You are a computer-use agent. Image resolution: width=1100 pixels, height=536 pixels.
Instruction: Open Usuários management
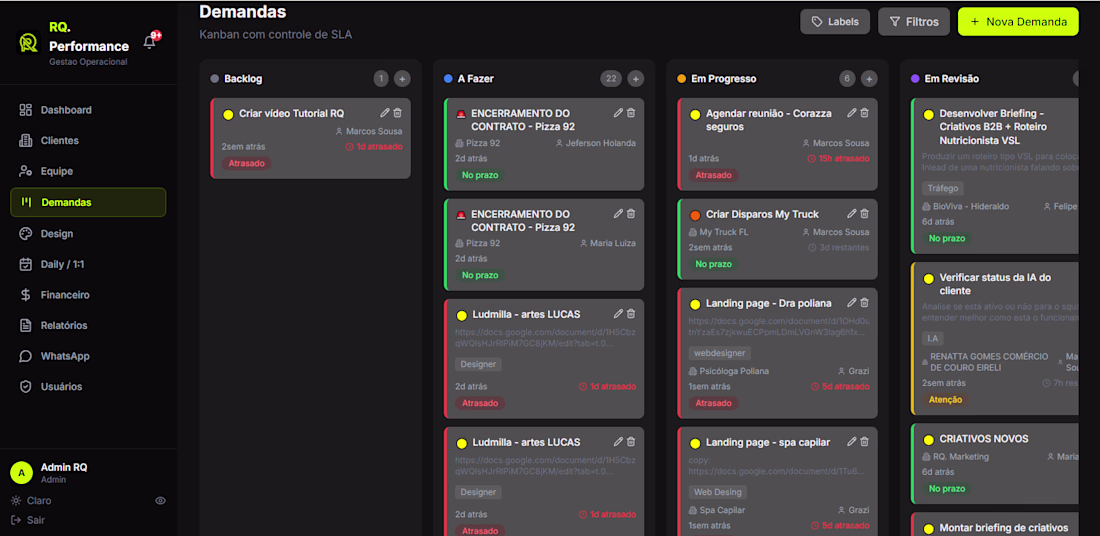click(88, 387)
